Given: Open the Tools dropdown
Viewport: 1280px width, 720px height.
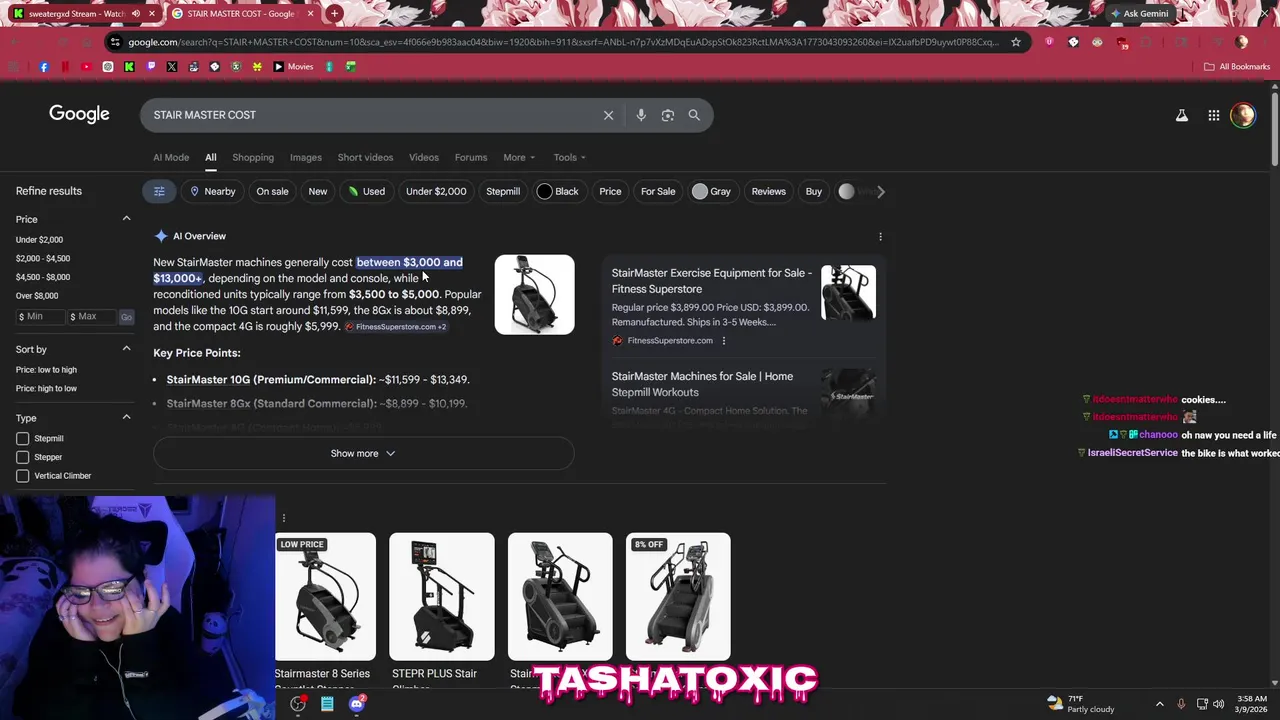Looking at the screenshot, I should click(570, 158).
